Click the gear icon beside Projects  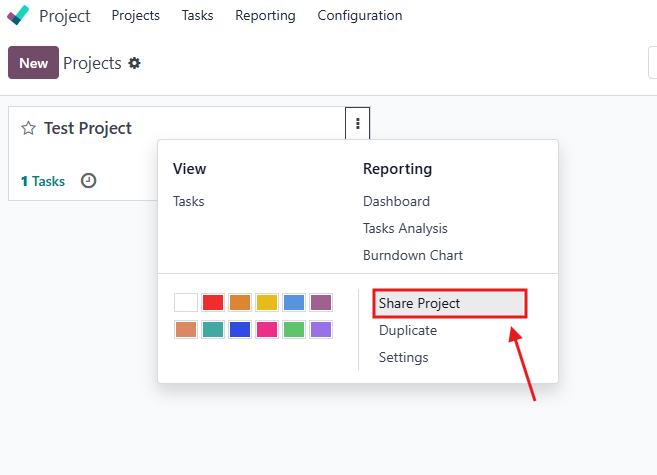point(135,63)
